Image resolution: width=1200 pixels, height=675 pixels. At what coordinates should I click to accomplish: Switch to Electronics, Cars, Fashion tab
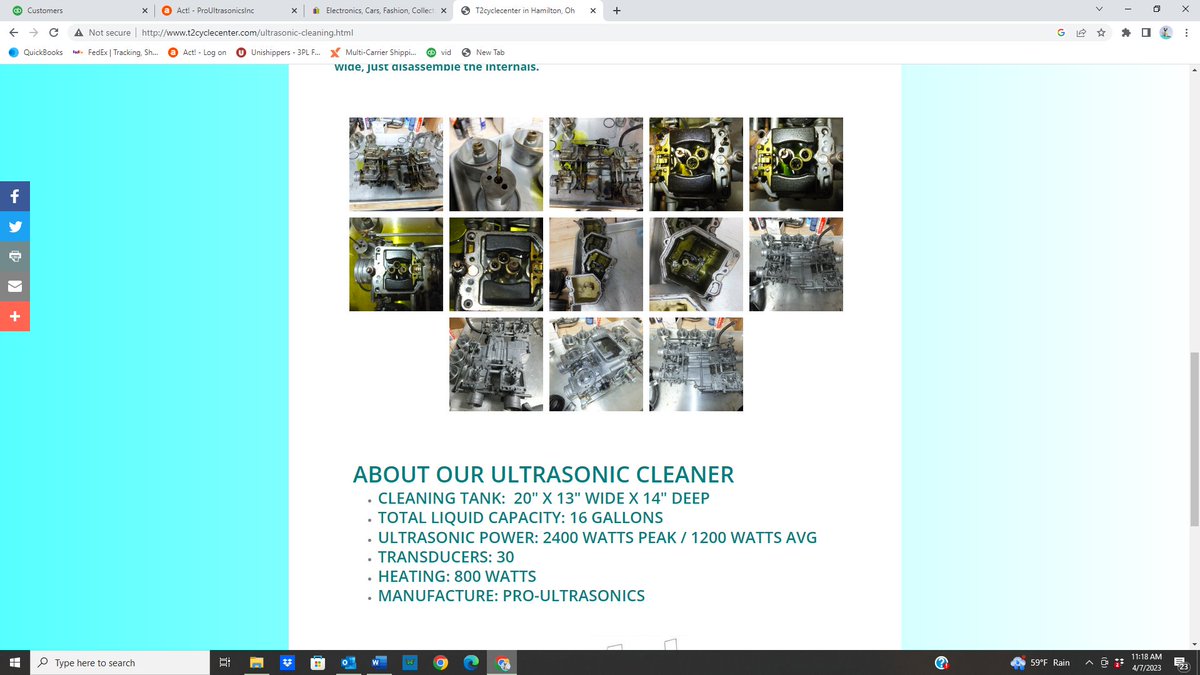[377, 11]
